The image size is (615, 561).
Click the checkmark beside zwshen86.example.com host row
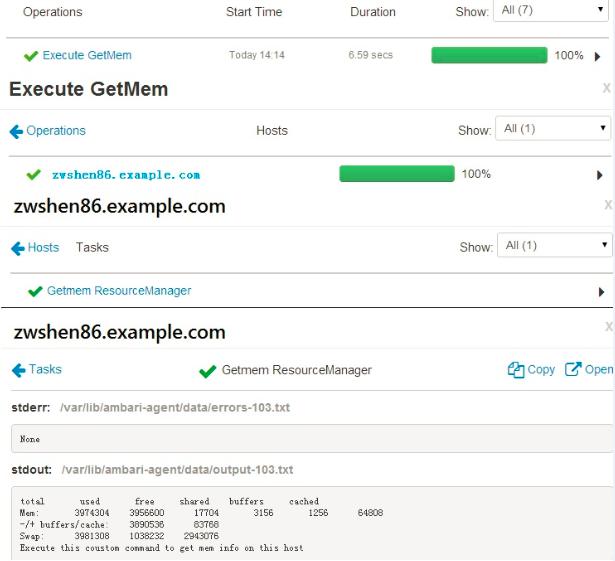[x=33, y=174]
